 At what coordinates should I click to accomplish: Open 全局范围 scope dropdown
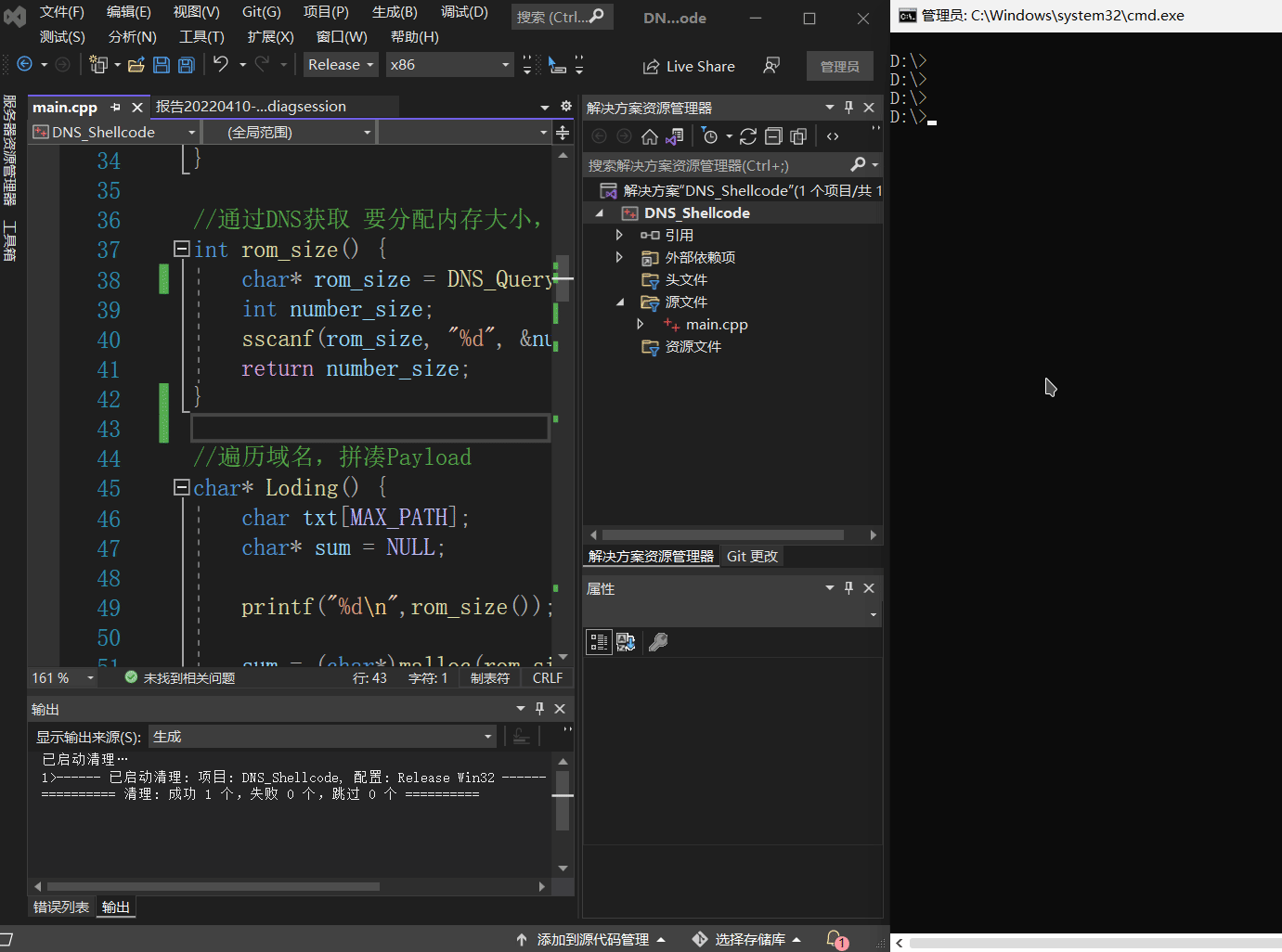(289, 133)
